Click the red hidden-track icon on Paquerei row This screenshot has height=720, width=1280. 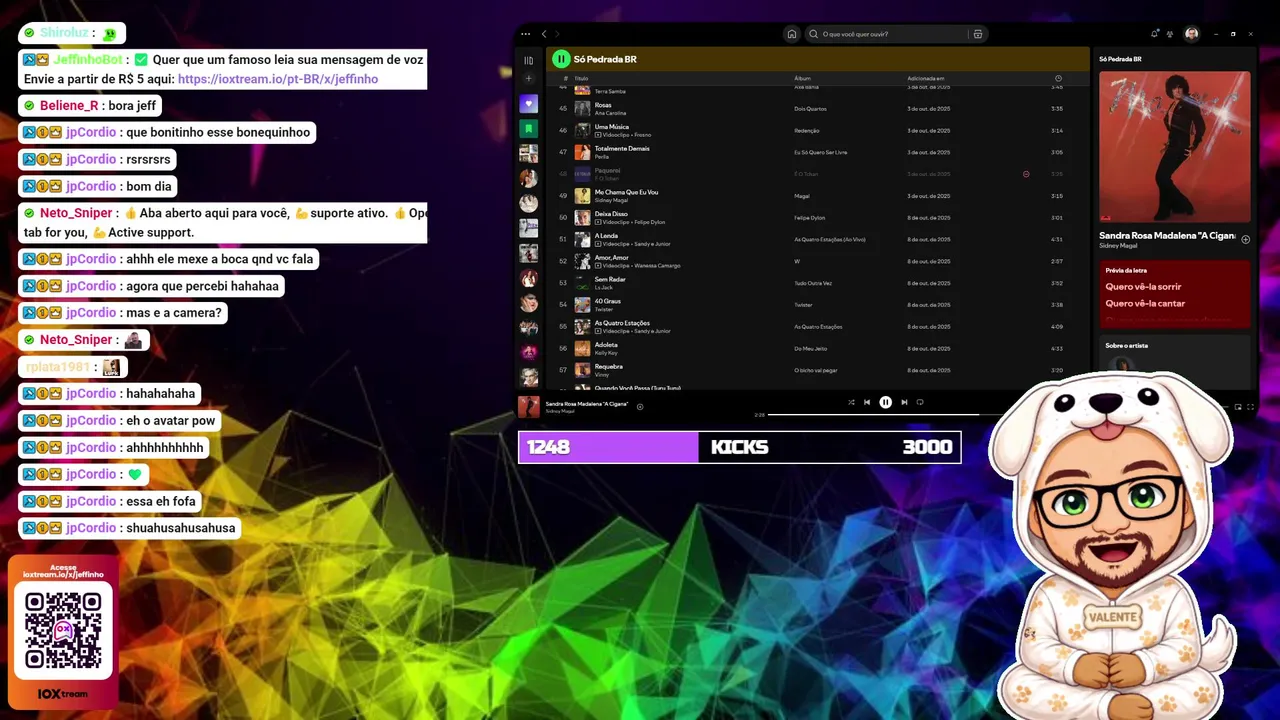pos(1026,174)
